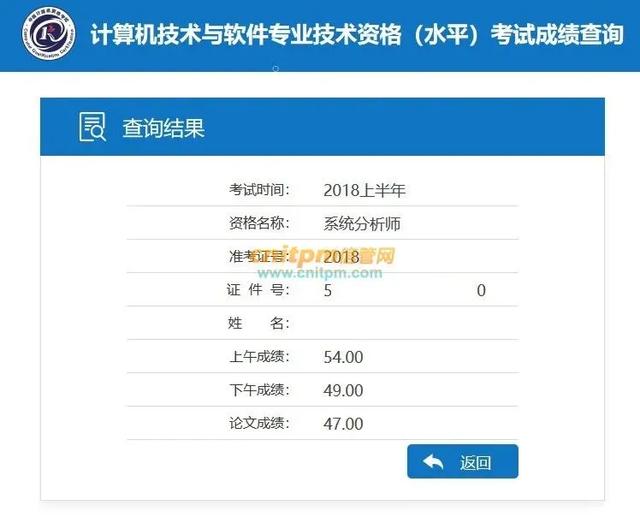This screenshot has height=517, width=640.
Task: Select the qualification name 系统分析师
Action: point(362,224)
